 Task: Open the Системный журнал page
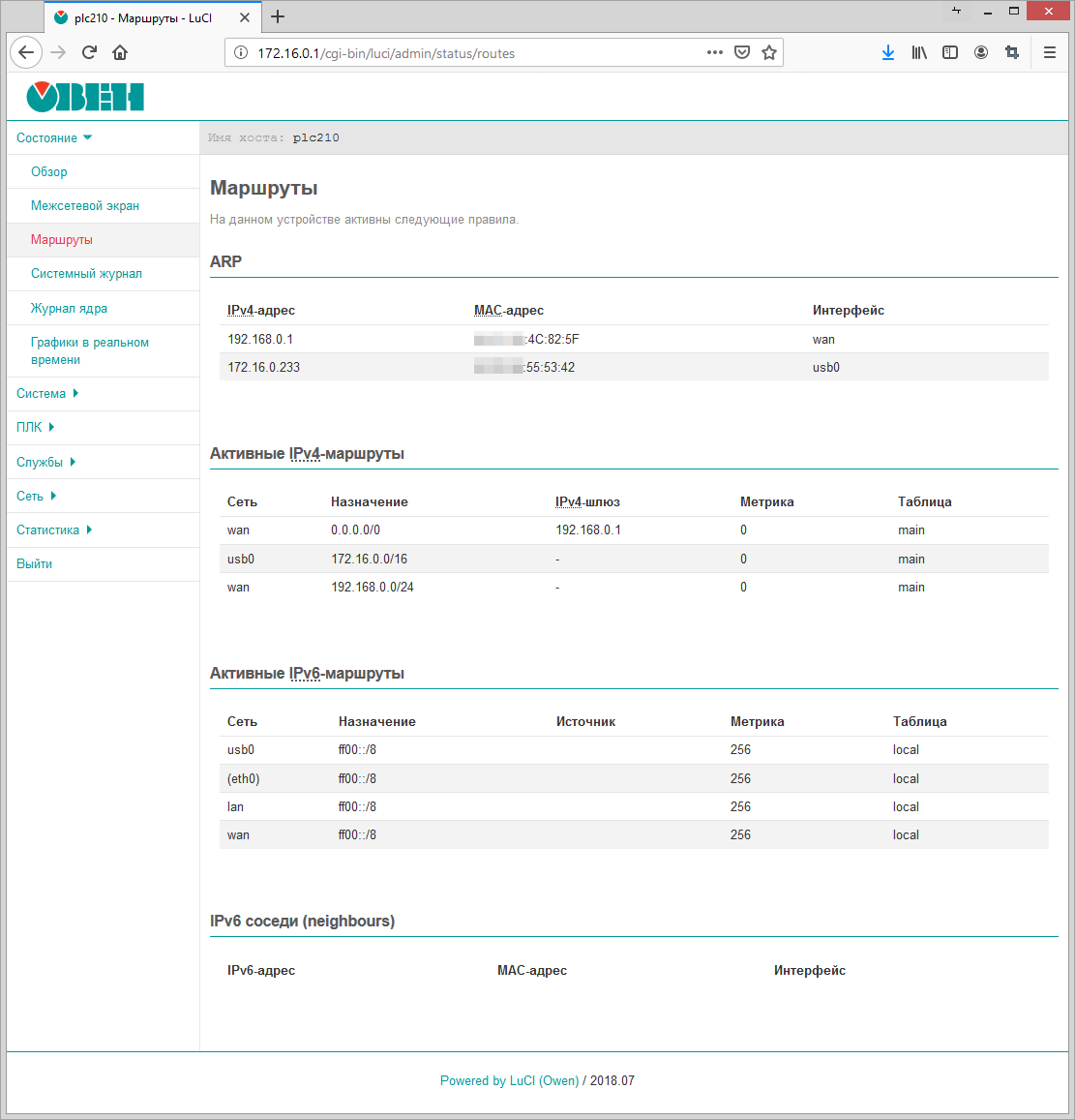(86, 274)
